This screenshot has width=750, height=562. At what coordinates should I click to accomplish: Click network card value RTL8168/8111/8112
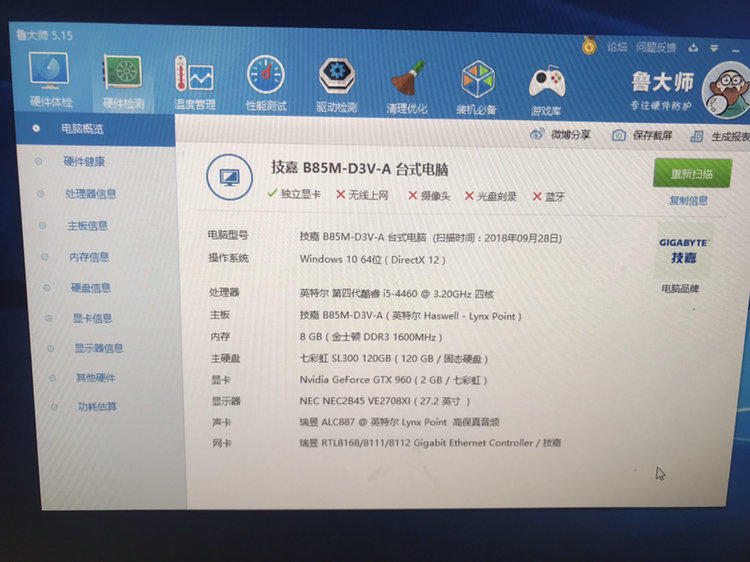[430, 443]
